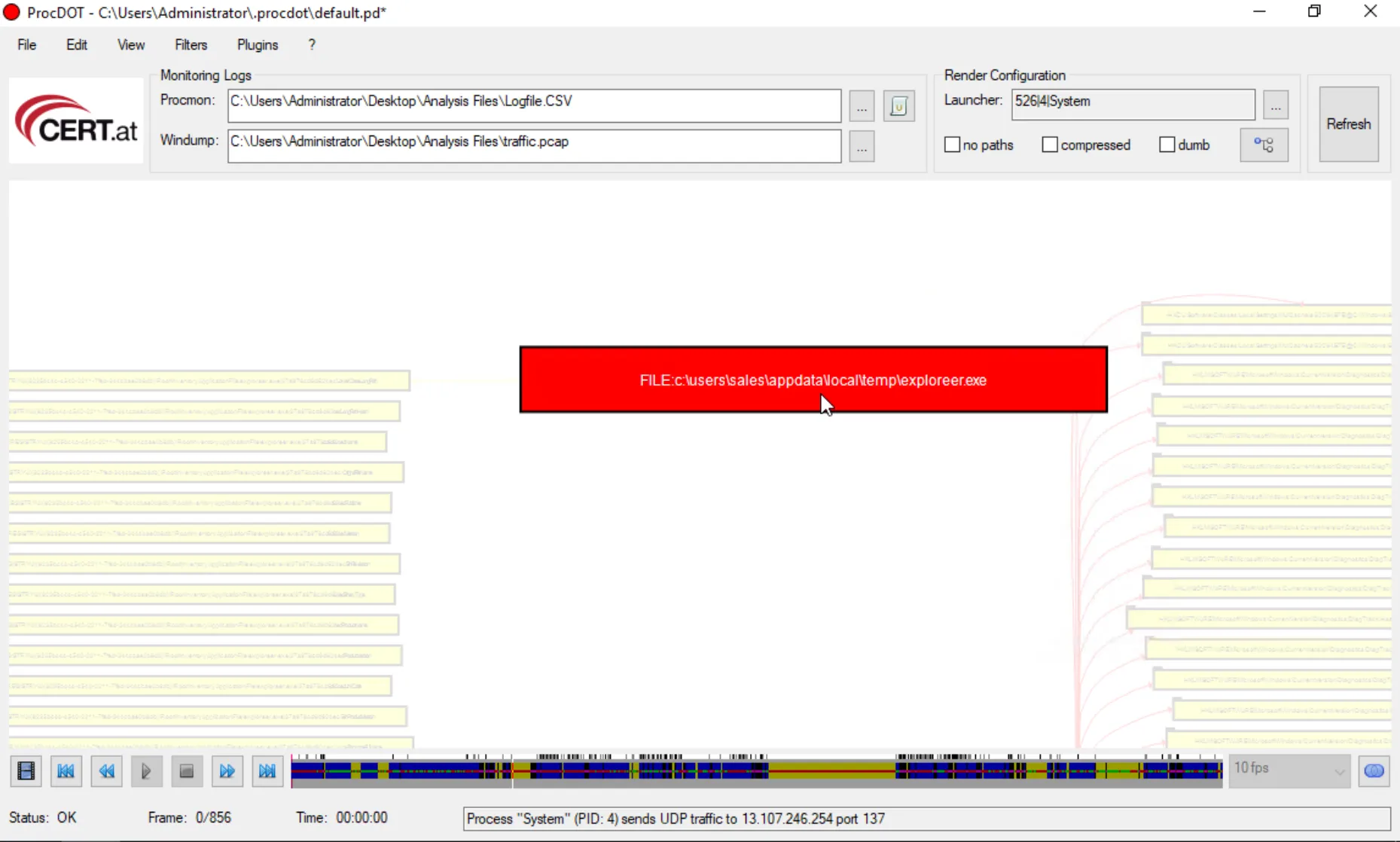This screenshot has height=842, width=1400.
Task: Step back one frame with rewind icon
Action: [x=106, y=771]
